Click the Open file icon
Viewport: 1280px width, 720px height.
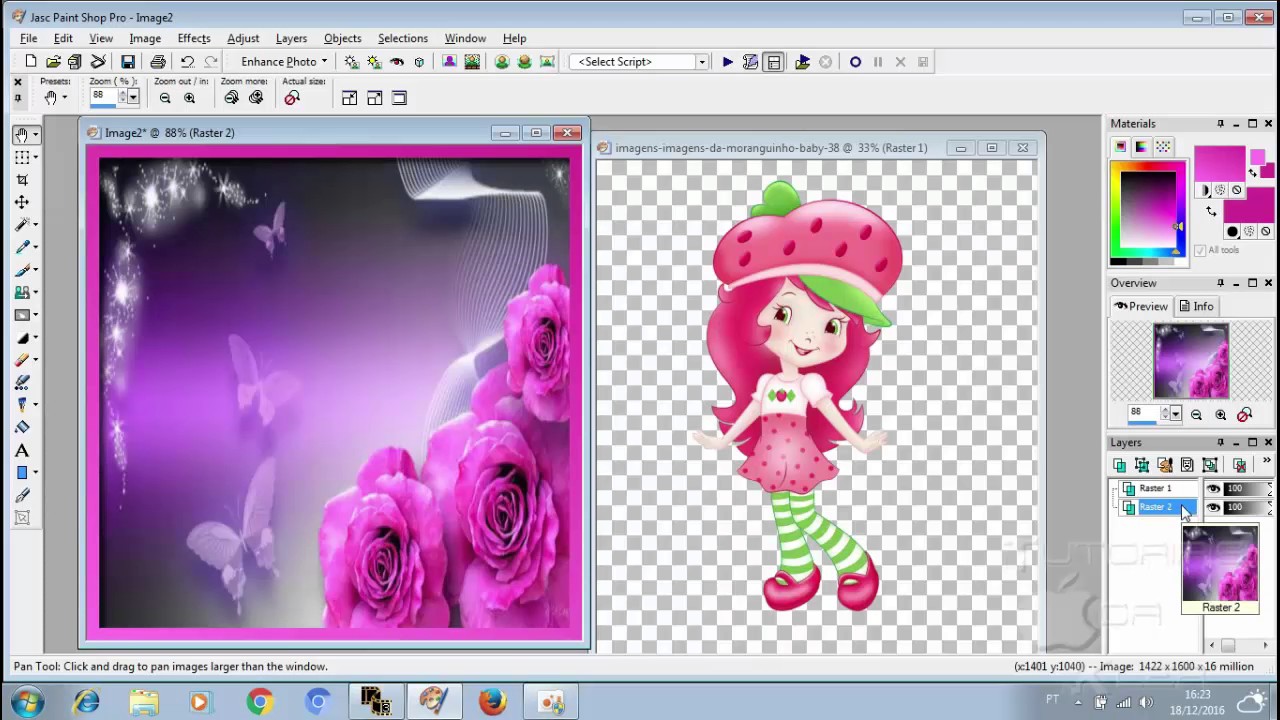[53, 62]
